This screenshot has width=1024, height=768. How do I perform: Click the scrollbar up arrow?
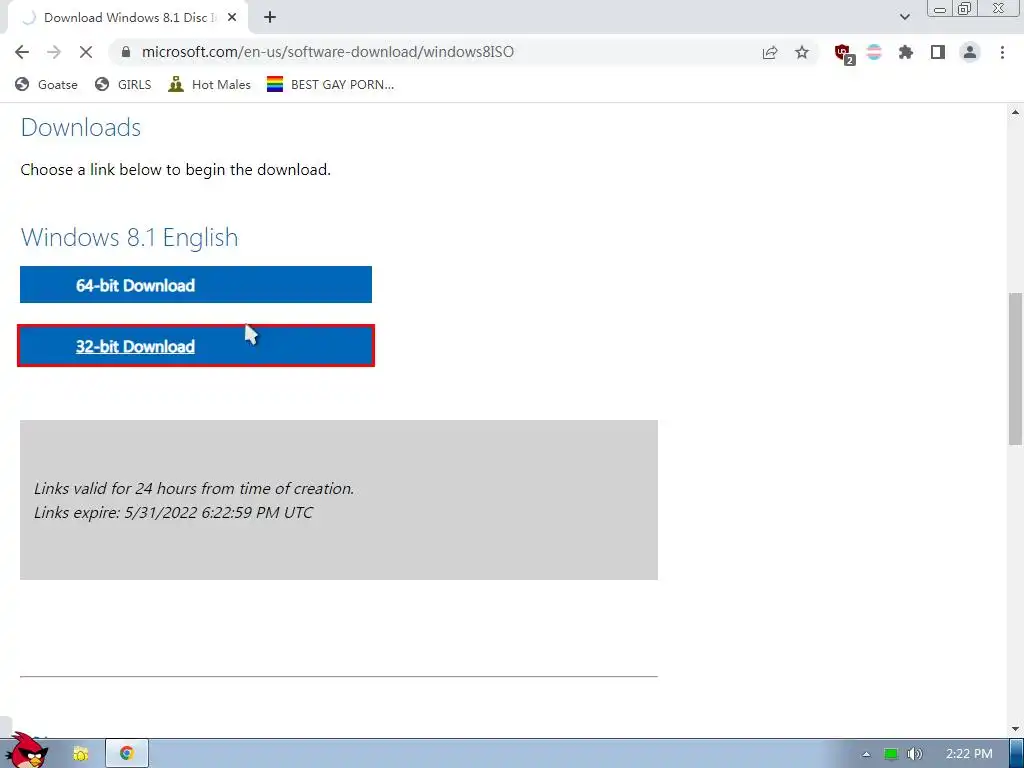[x=1016, y=112]
